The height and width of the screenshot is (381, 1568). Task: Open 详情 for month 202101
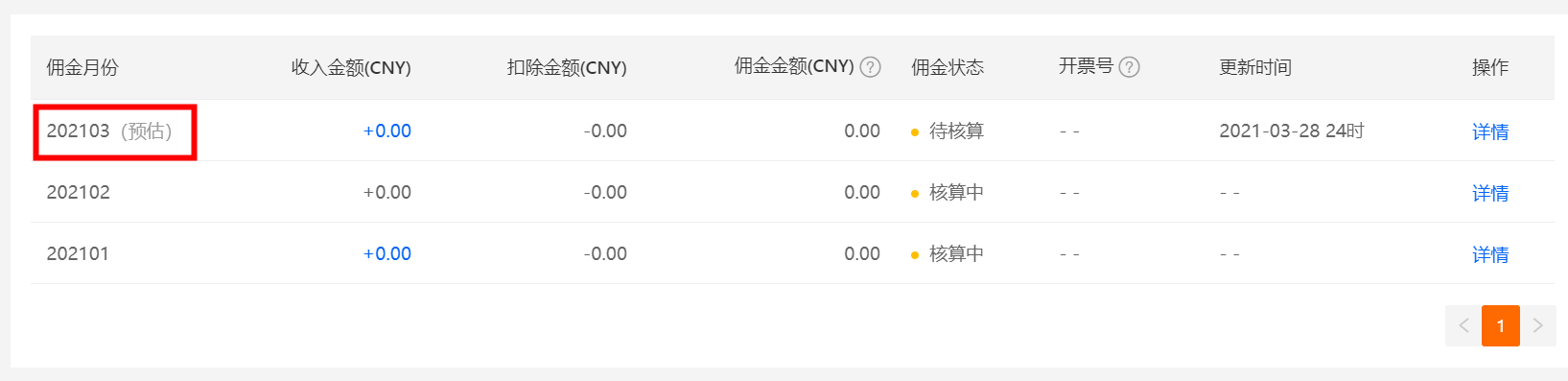(1490, 254)
